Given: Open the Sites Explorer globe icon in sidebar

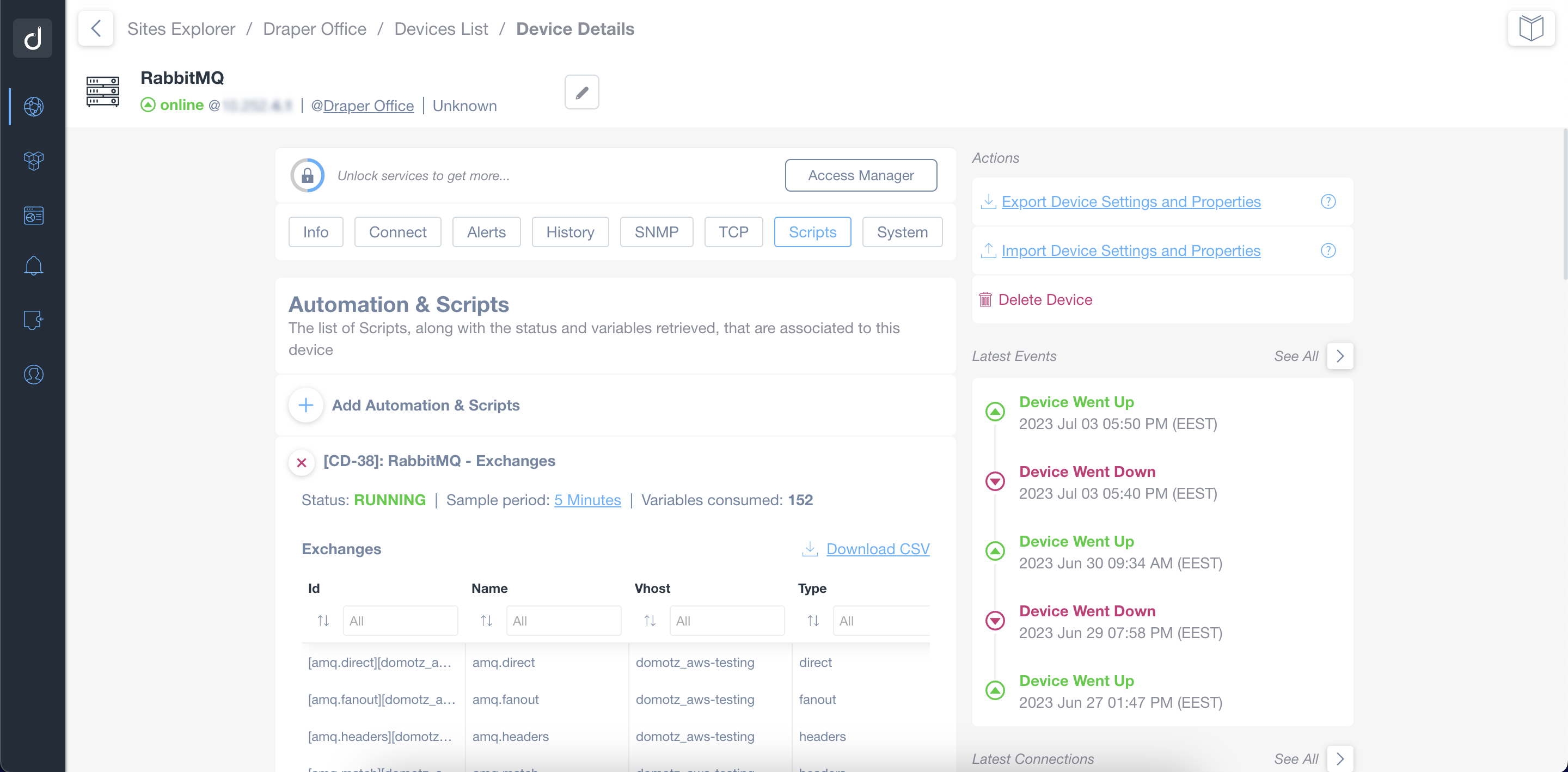Looking at the screenshot, I should [x=33, y=107].
